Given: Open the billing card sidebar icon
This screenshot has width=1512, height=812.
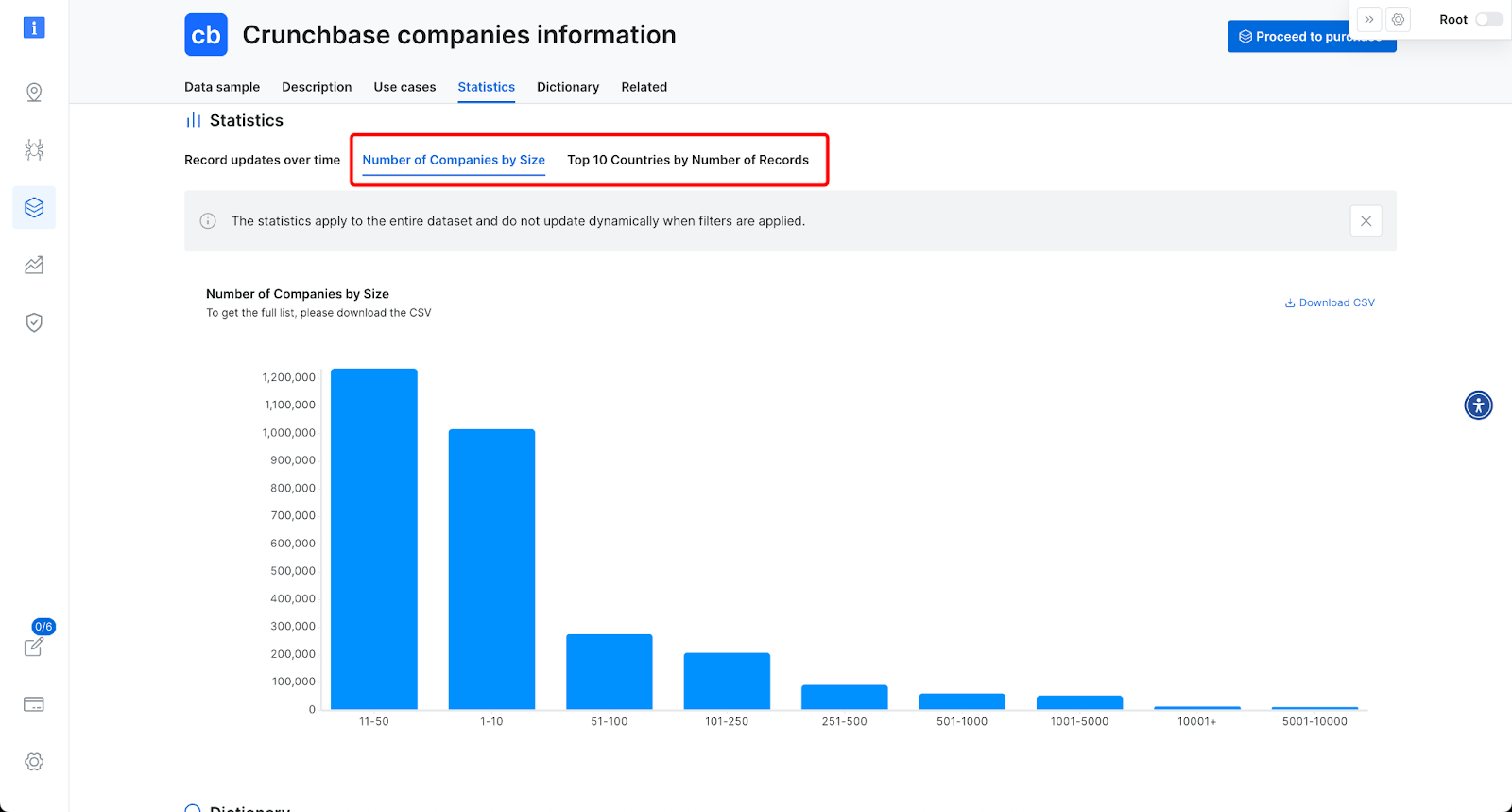Looking at the screenshot, I should point(34,704).
